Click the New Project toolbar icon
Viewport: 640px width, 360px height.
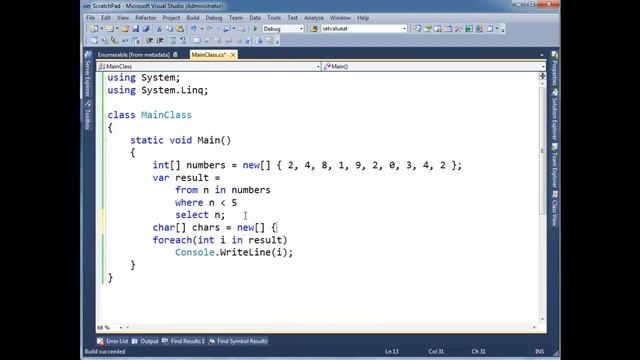tap(94, 29)
